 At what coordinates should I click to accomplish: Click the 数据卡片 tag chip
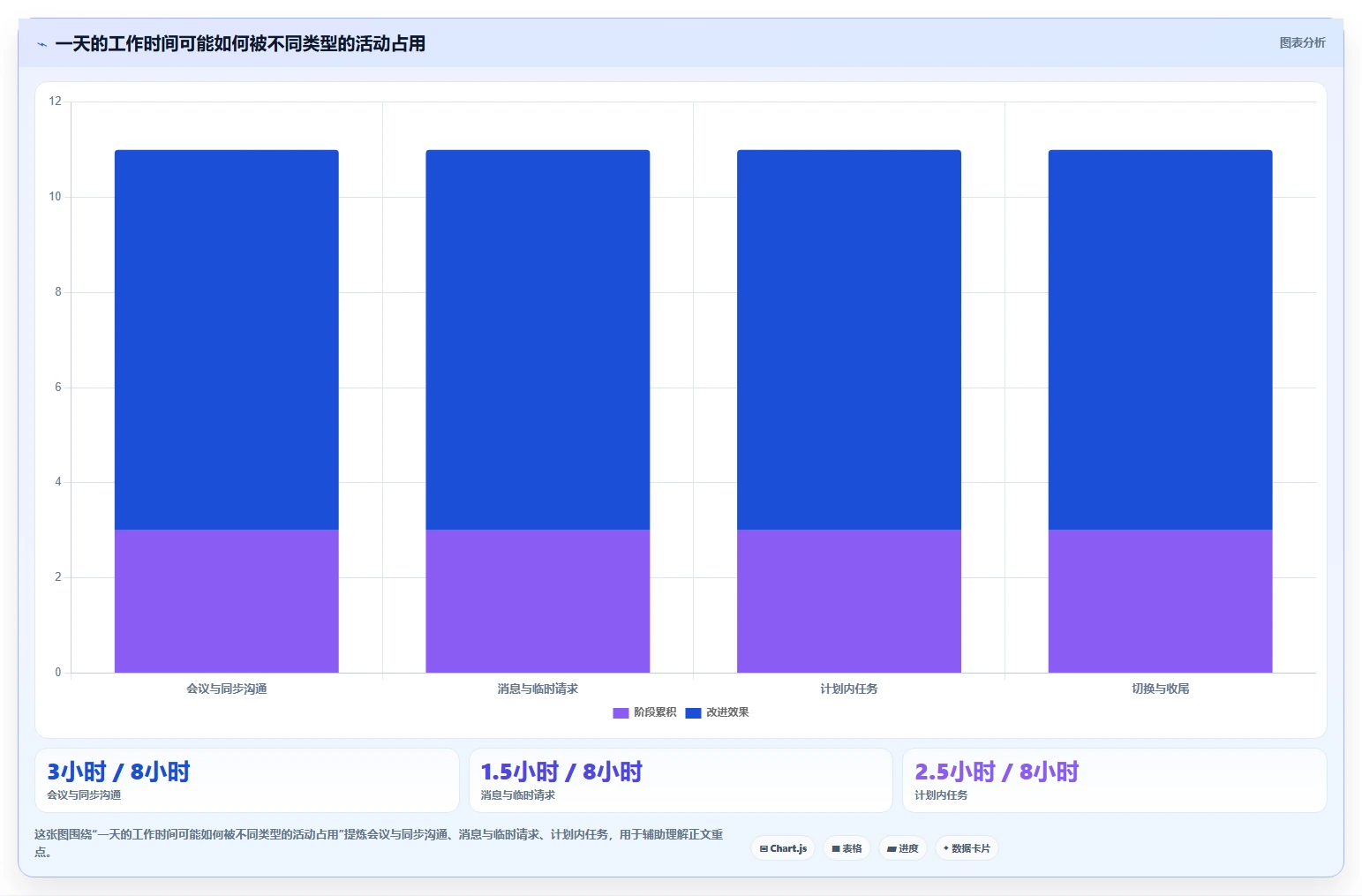967,848
